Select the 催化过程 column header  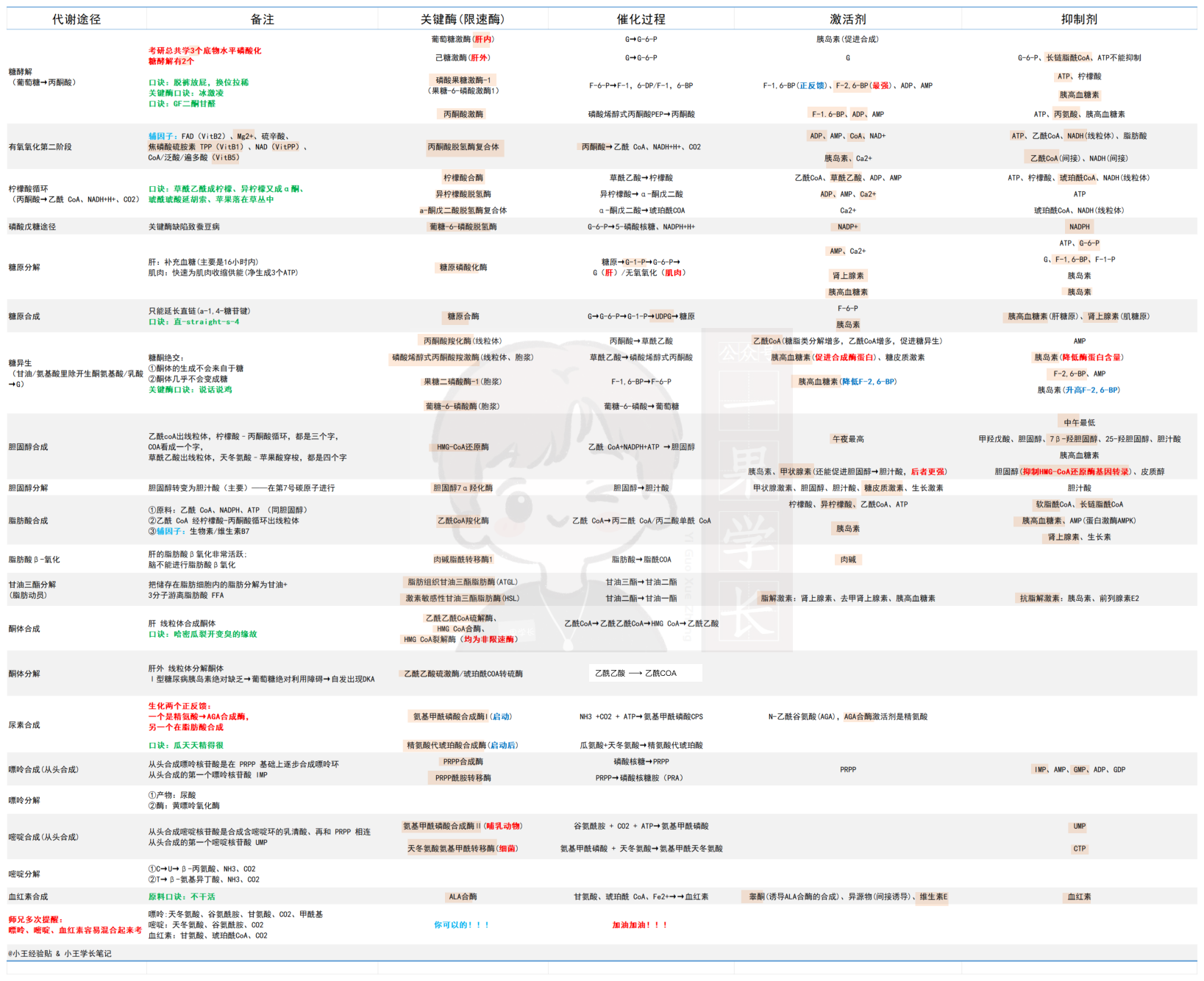click(641, 19)
